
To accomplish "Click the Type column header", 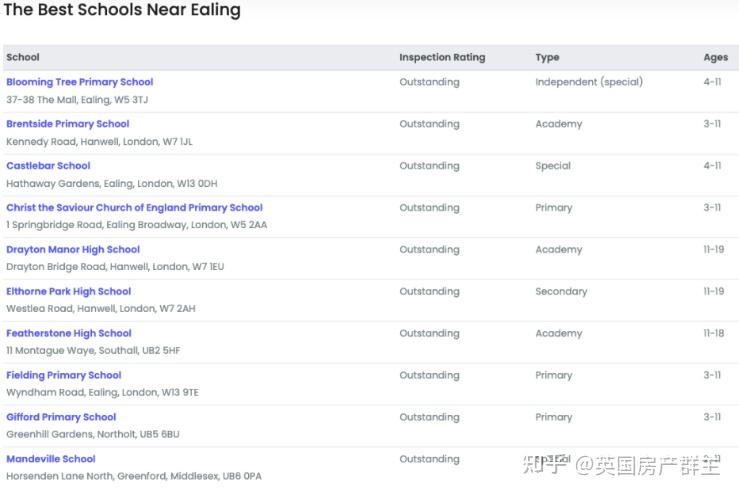I will tap(547, 58).
